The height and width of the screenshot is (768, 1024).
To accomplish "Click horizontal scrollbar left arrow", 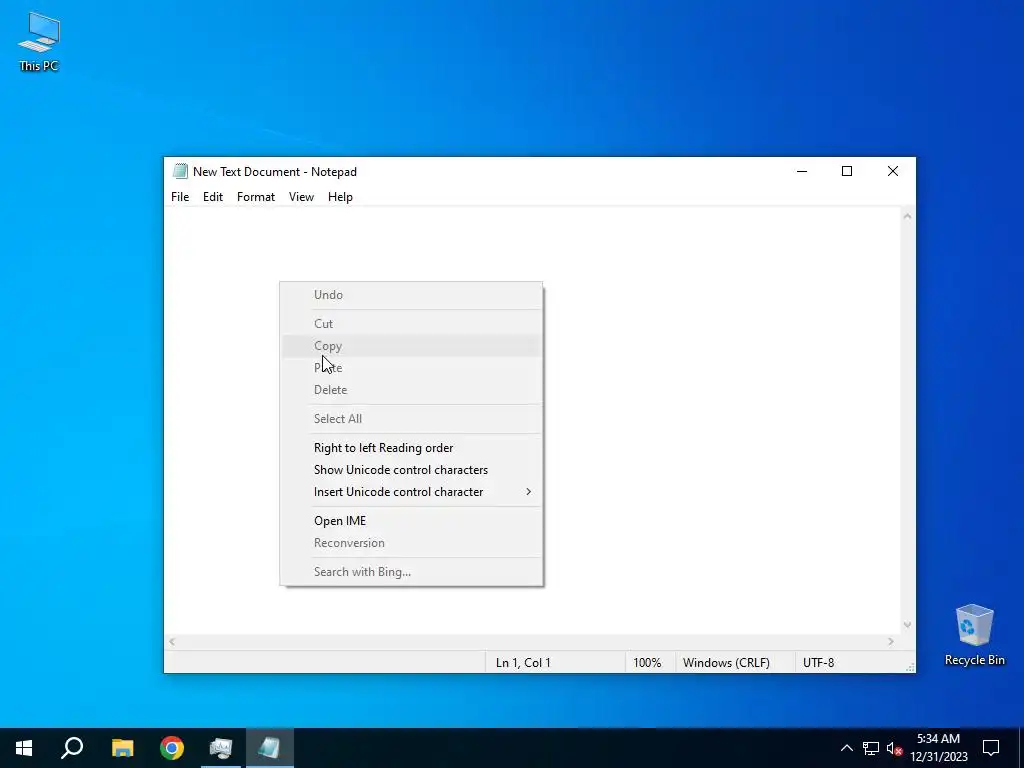I will [x=172, y=641].
